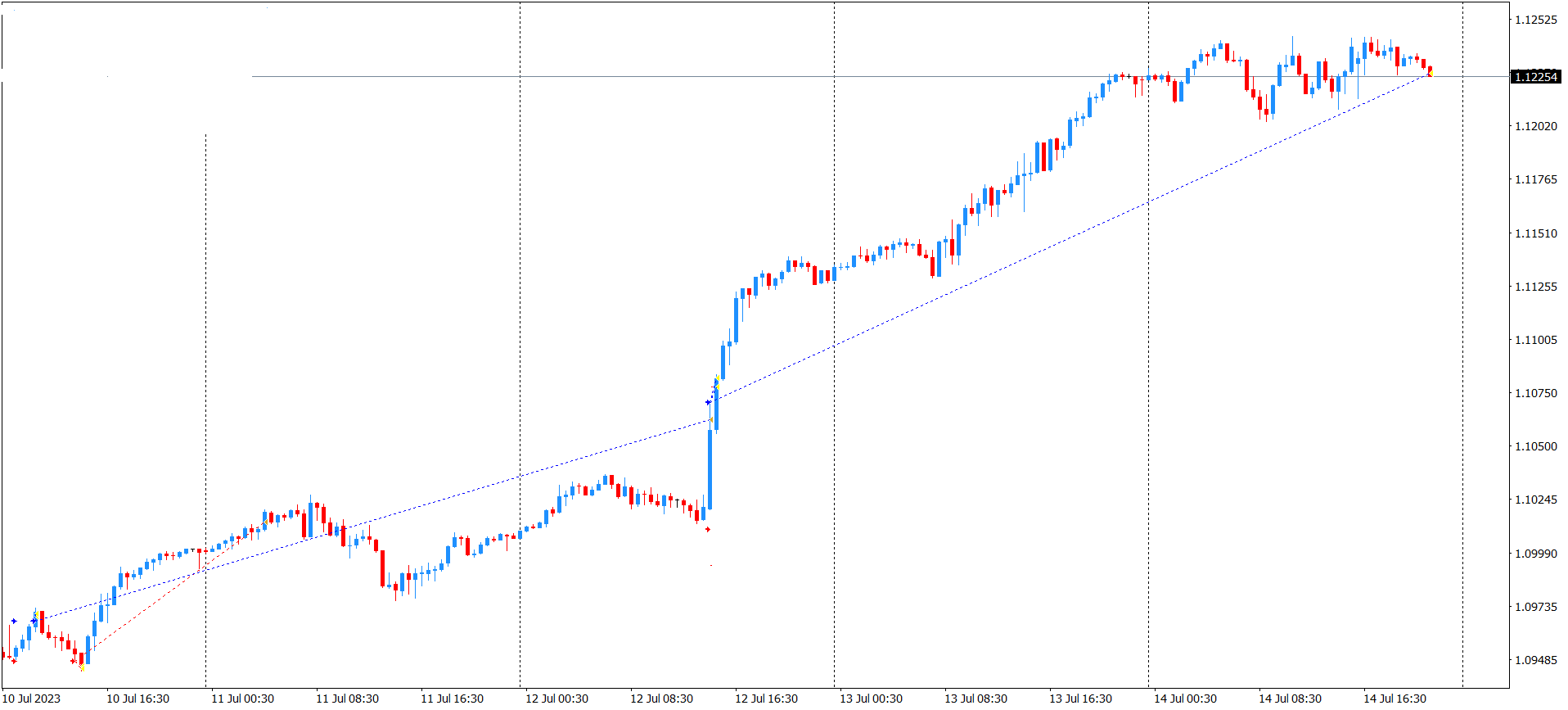The width and height of the screenshot is (1568, 710).
Task: Click the 14 Jul 00:30 time axis label
Action: pyautogui.click(x=1185, y=699)
